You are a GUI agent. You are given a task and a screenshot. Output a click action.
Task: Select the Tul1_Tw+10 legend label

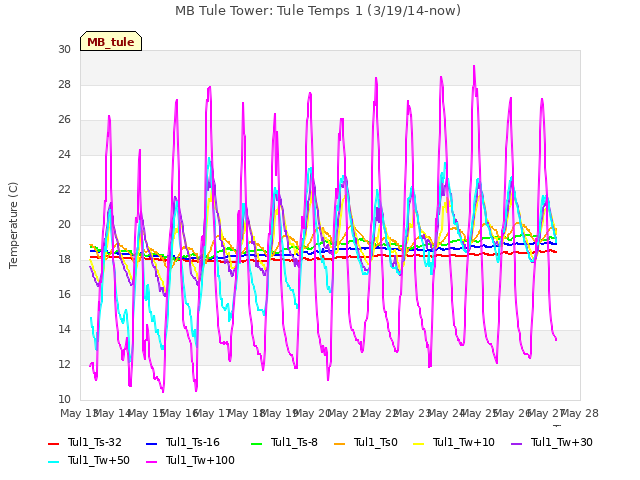[464, 442]
